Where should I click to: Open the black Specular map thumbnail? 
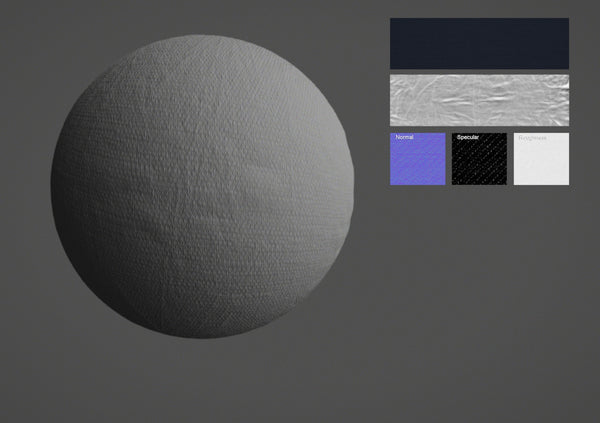(x=480, y=162)
